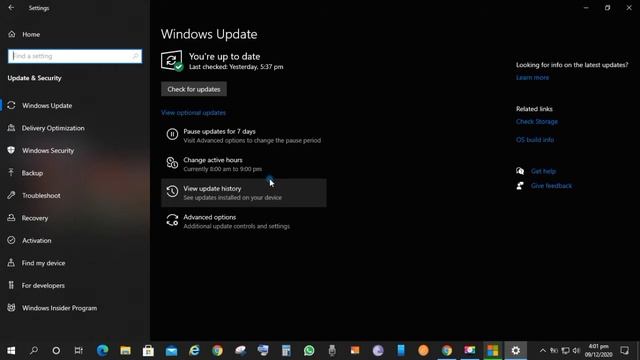Click the Get help link

coord(543,171)
